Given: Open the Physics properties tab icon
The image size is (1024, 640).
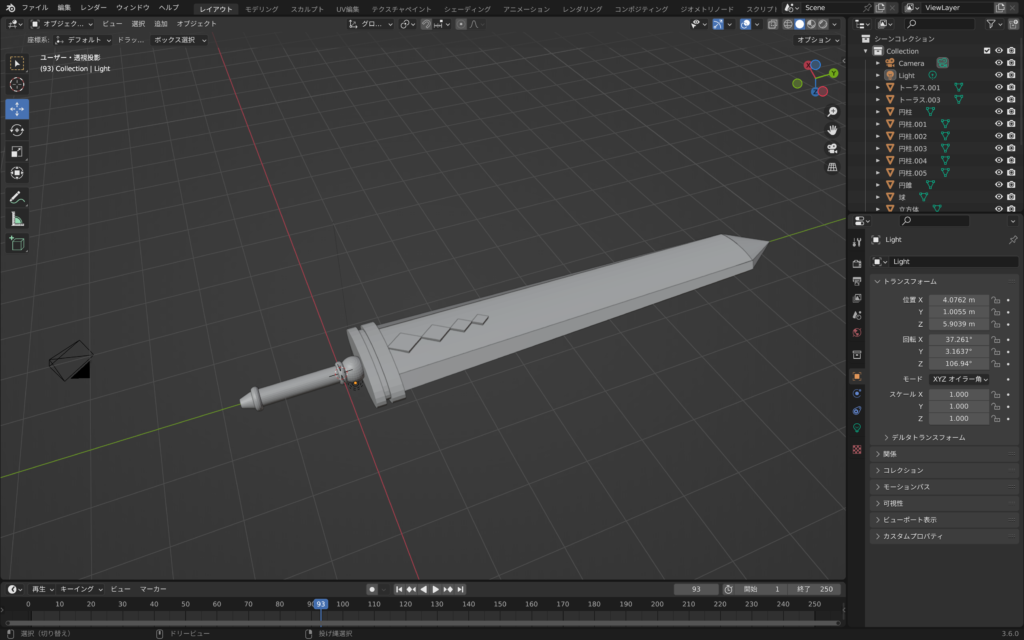Looking at the screenshot, I should pyautogui.click(x=857, y=393).
